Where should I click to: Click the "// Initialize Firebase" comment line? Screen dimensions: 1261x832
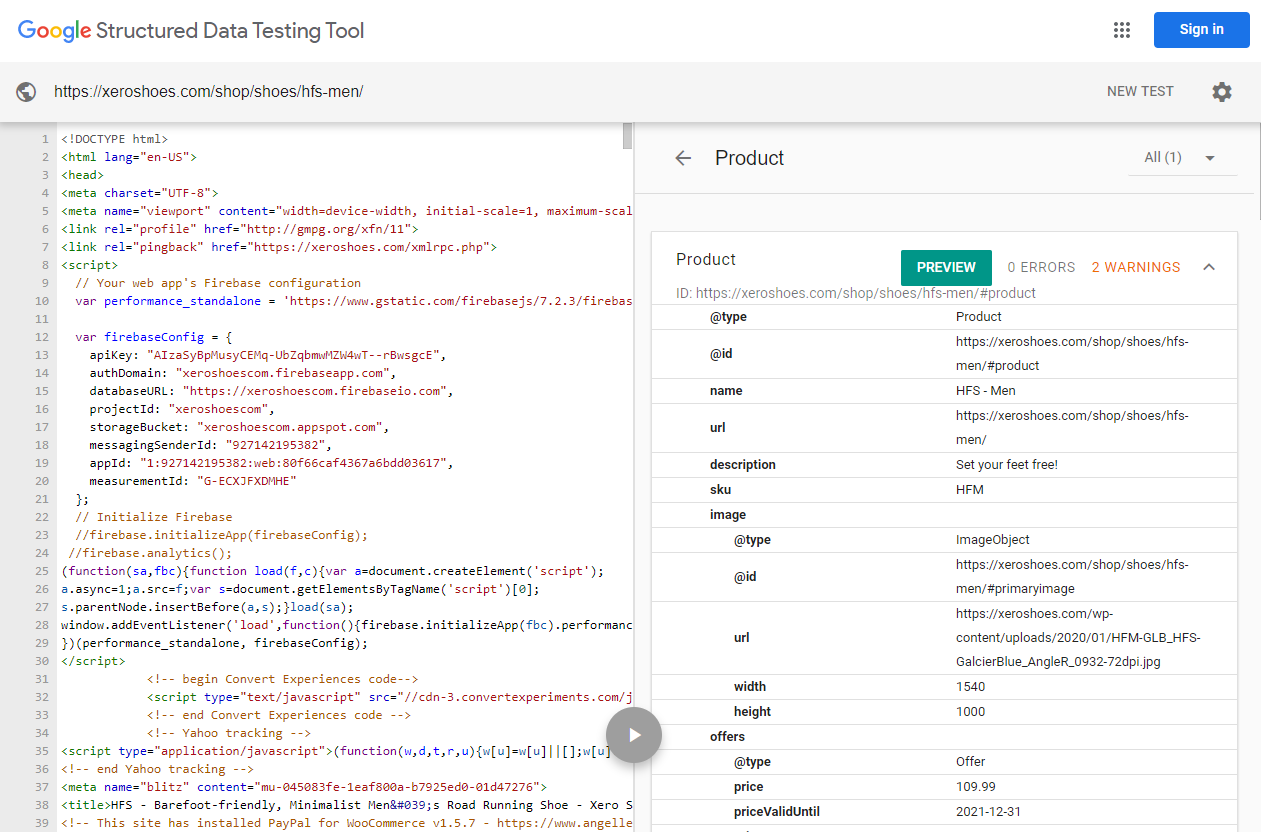point(154,517)
